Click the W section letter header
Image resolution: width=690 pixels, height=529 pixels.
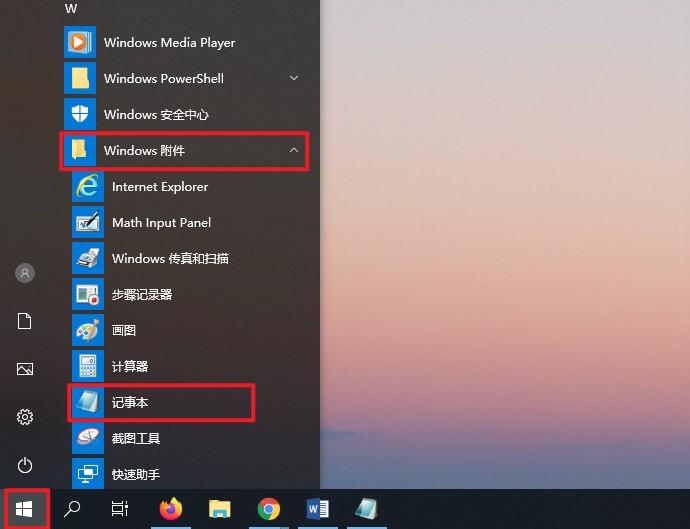pyautogui.click(x=71, y=8)
